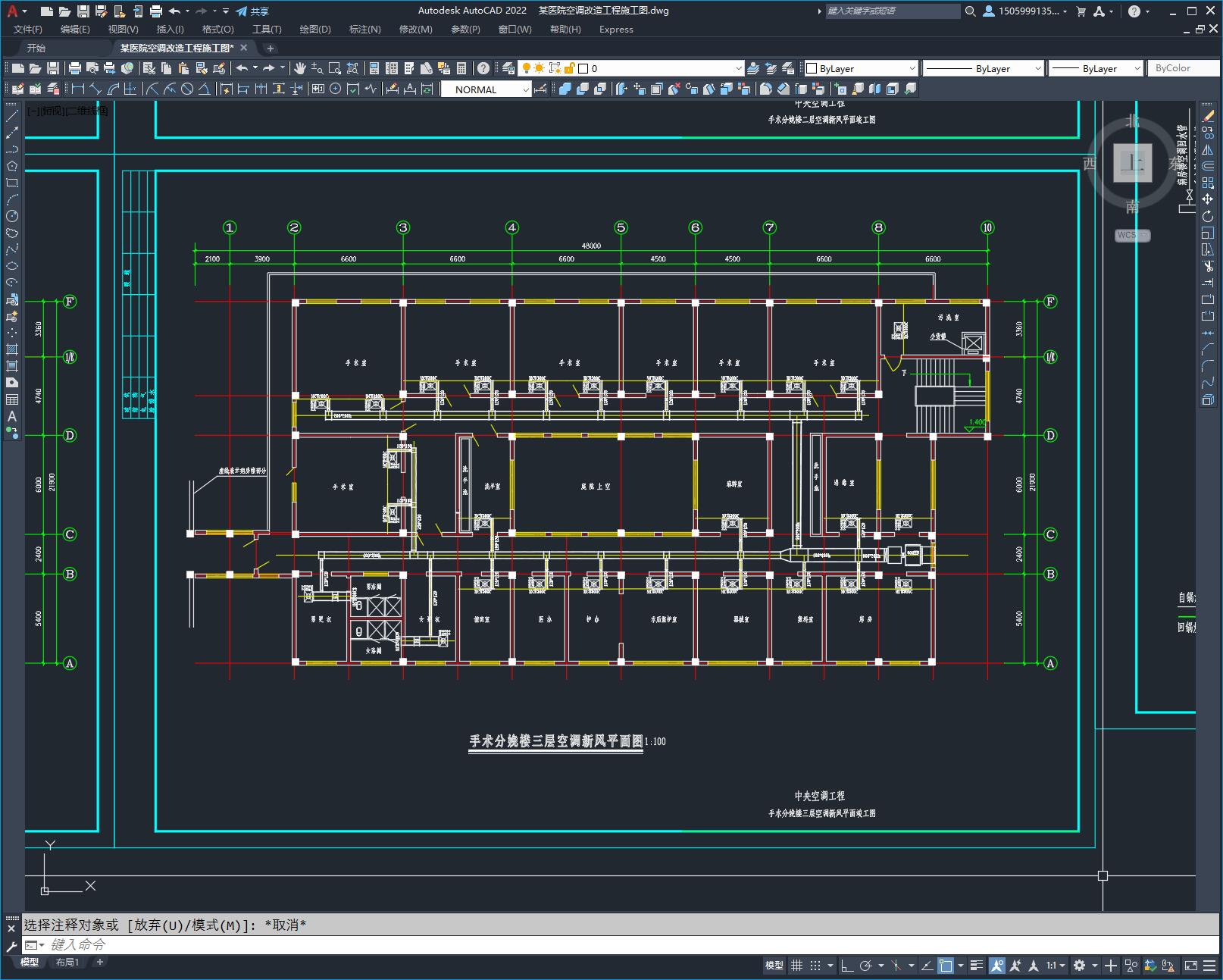Viewport: 1223px width, 980px height.
Task: Toggle the grid display in status bar
Action: 796,965
